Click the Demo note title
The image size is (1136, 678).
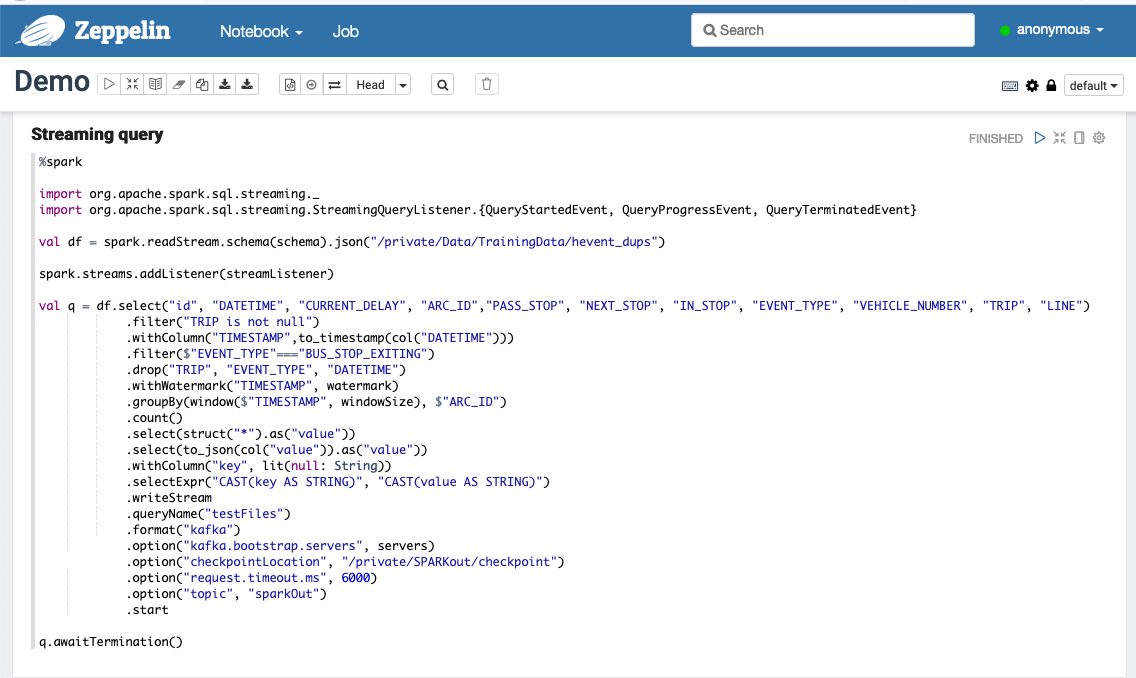click(x=52, y=81)
